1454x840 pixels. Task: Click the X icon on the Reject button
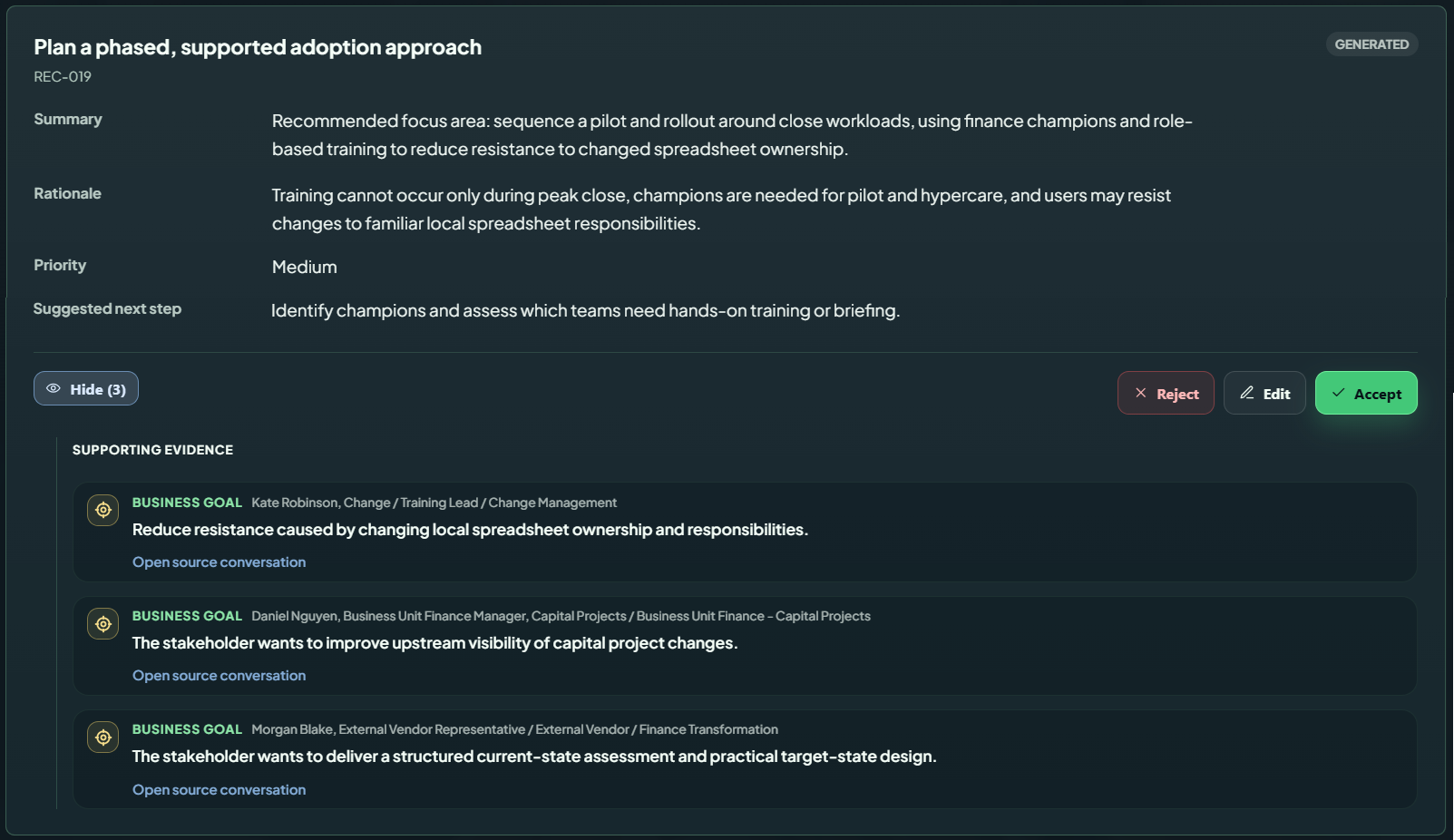[x=1141, y=393]
